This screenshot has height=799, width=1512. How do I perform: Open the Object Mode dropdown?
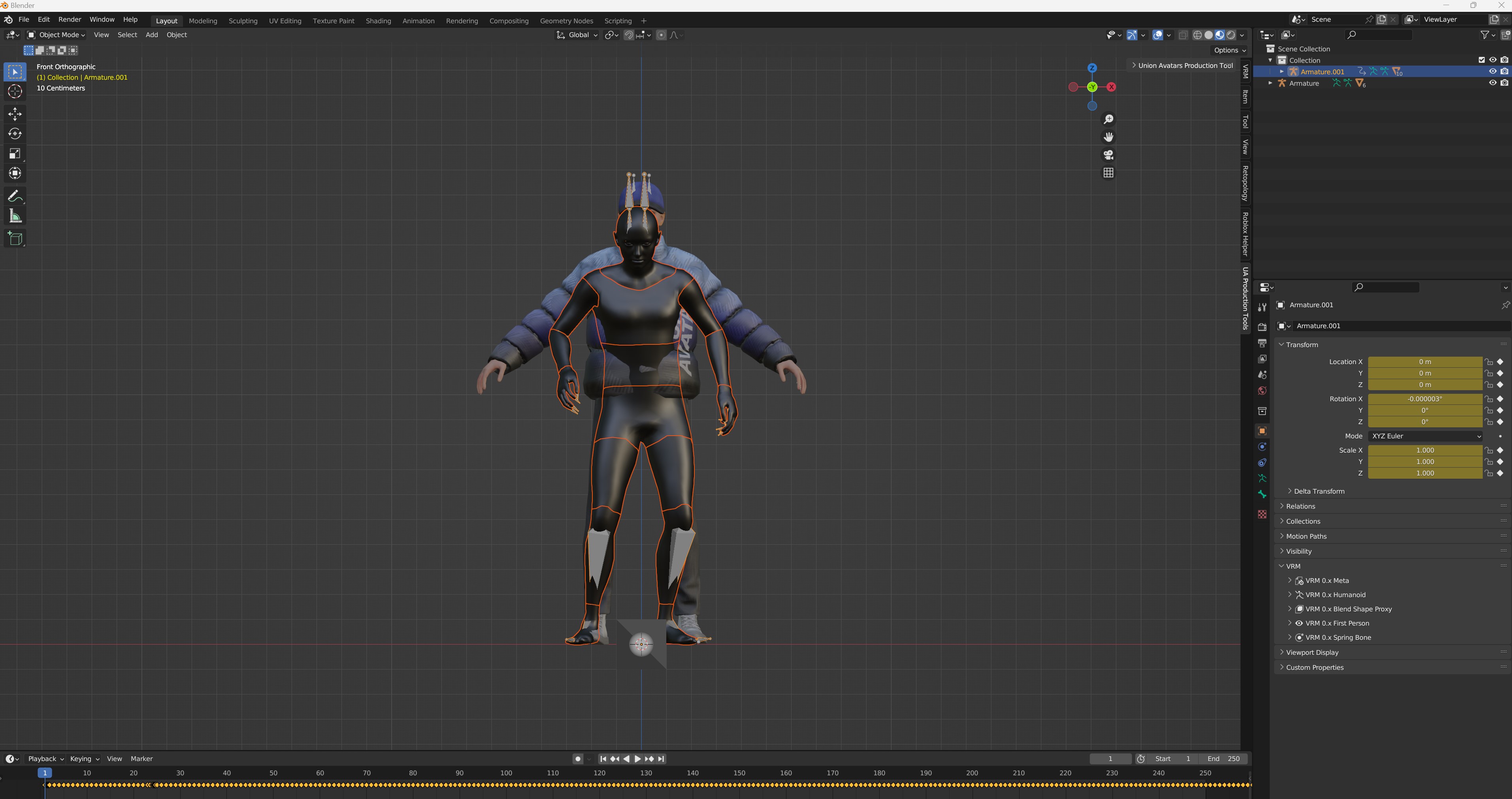[x=57, y=35]
